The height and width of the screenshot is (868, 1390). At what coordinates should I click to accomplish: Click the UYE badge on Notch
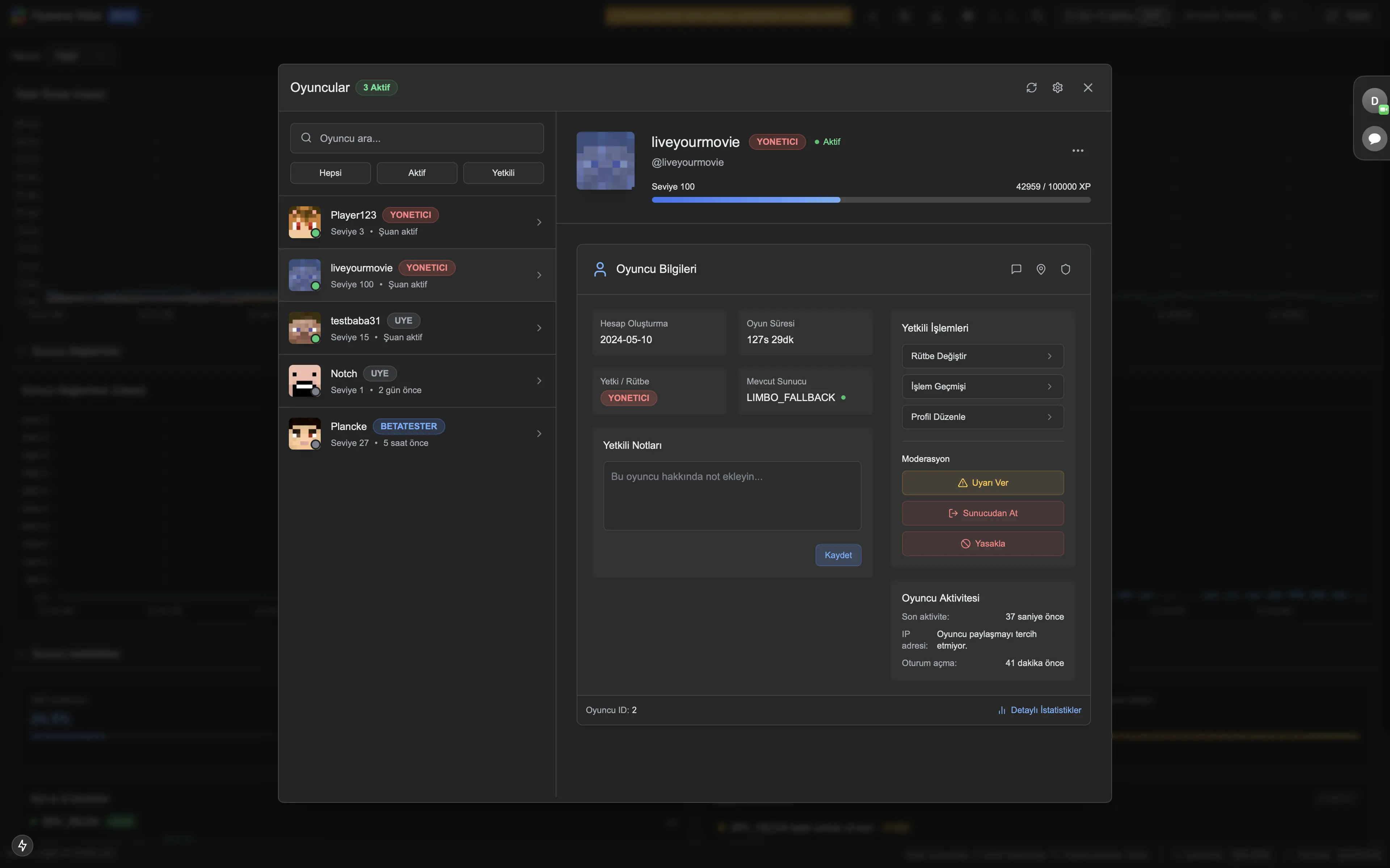[x=379, y=374]
